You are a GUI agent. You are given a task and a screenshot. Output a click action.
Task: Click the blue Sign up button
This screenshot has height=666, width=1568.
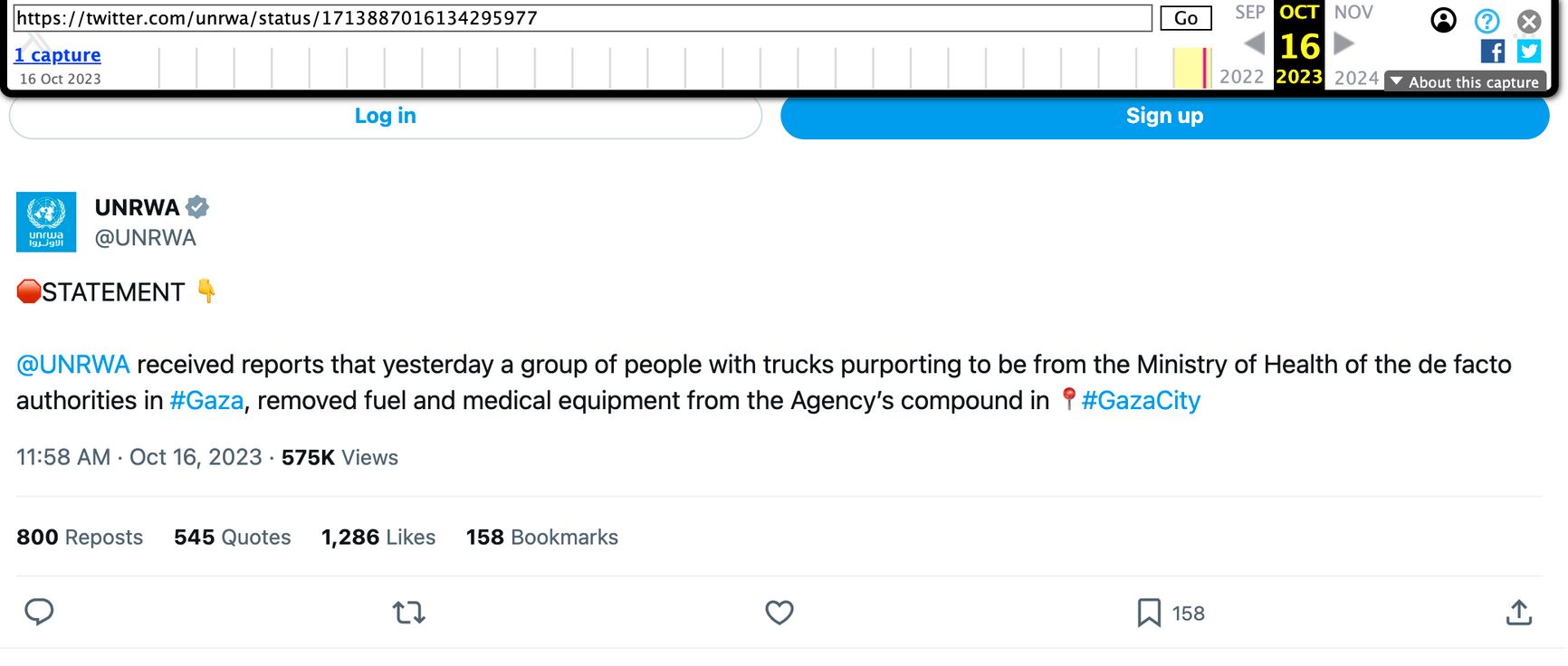click(x=1164, y=116)
